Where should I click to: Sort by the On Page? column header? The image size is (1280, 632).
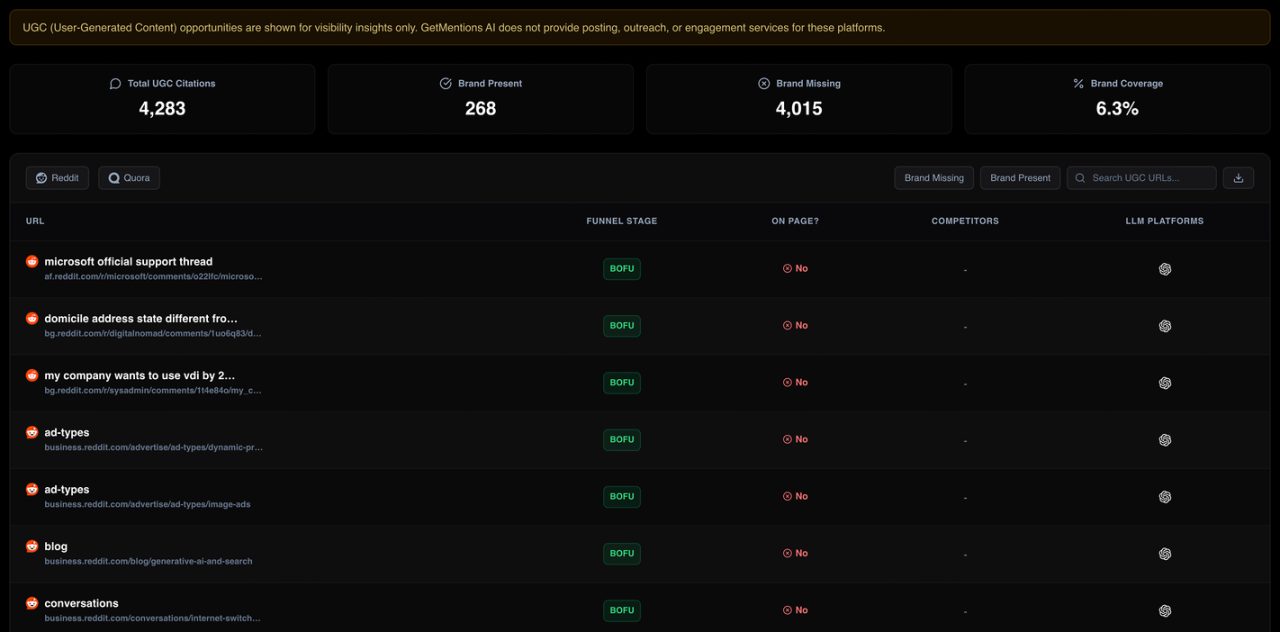[795, 221]
